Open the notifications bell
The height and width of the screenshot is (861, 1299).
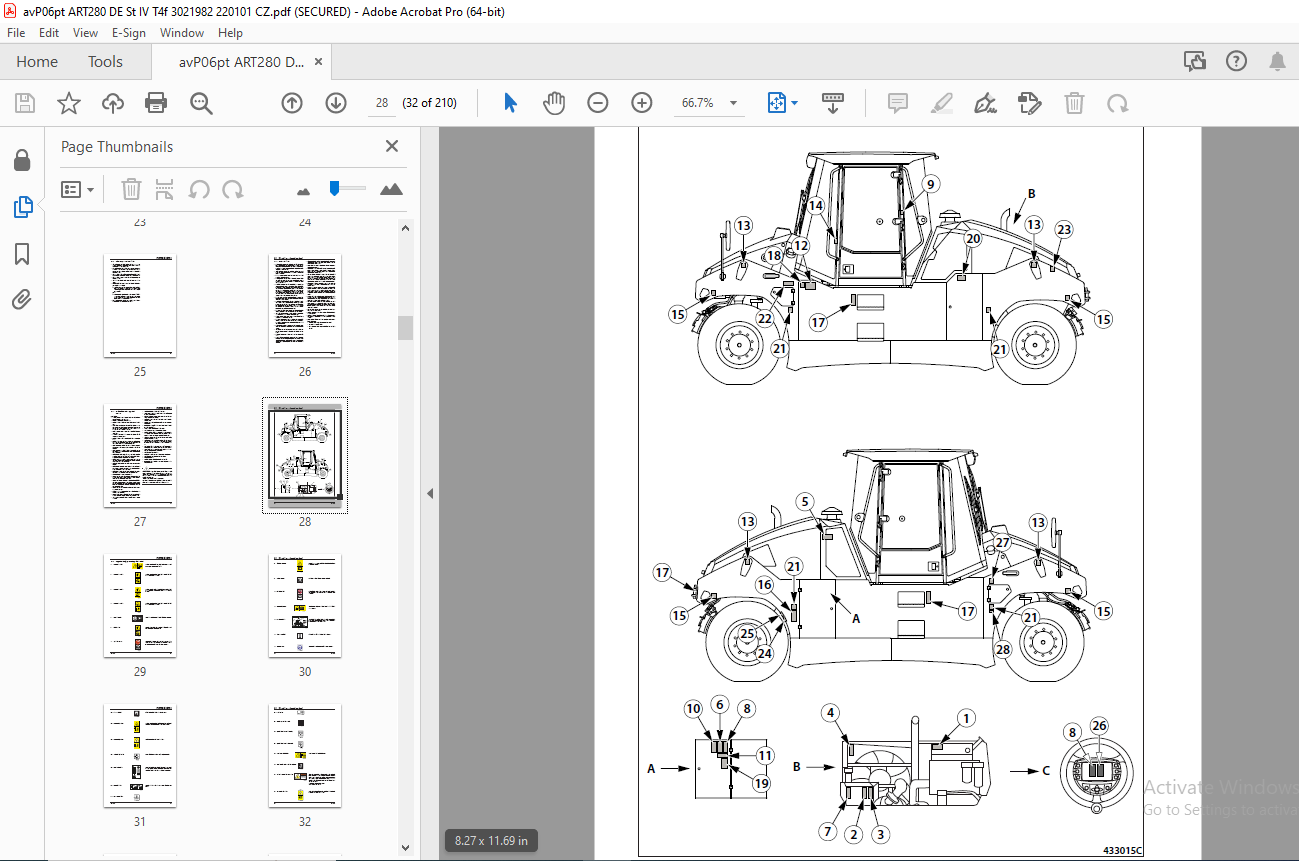[x=1277, y=62]
